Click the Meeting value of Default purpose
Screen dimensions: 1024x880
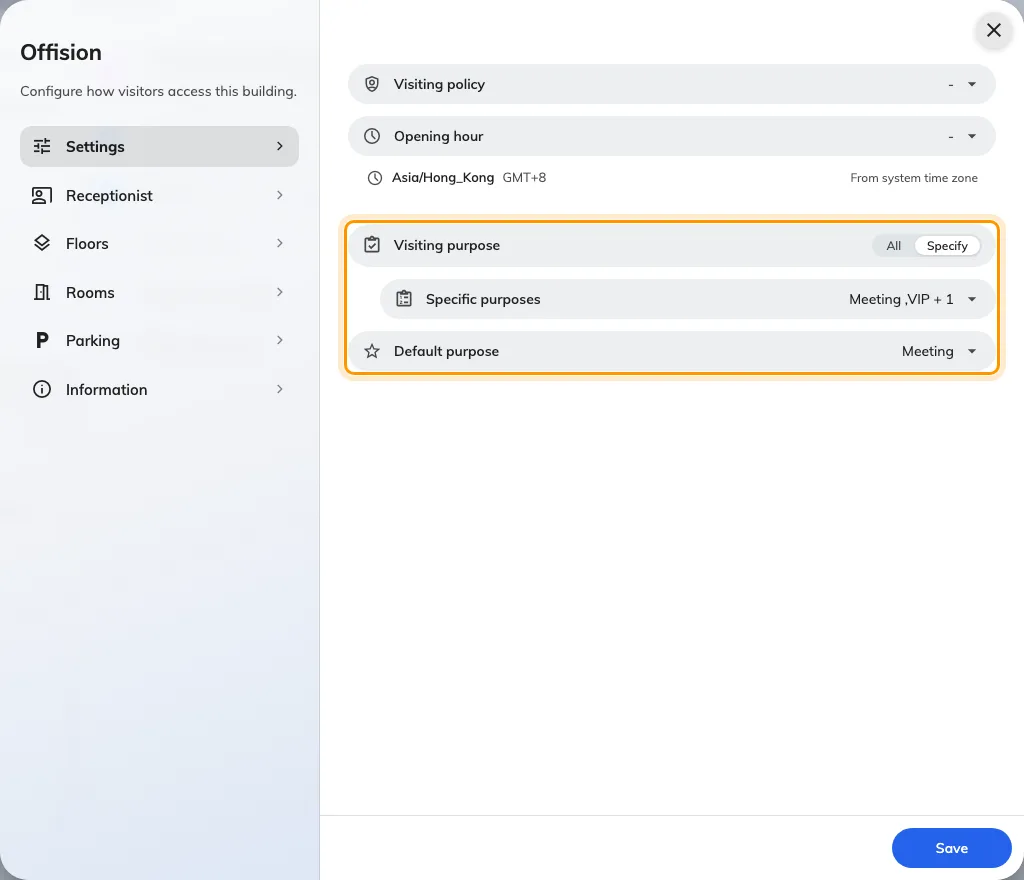tap(927, 351)
